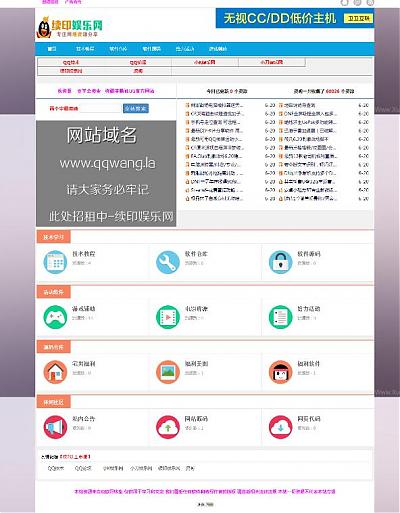Click the 无视CC/DD低价主机 banner ad
The image size is (400, 513).
pos(295,18)
